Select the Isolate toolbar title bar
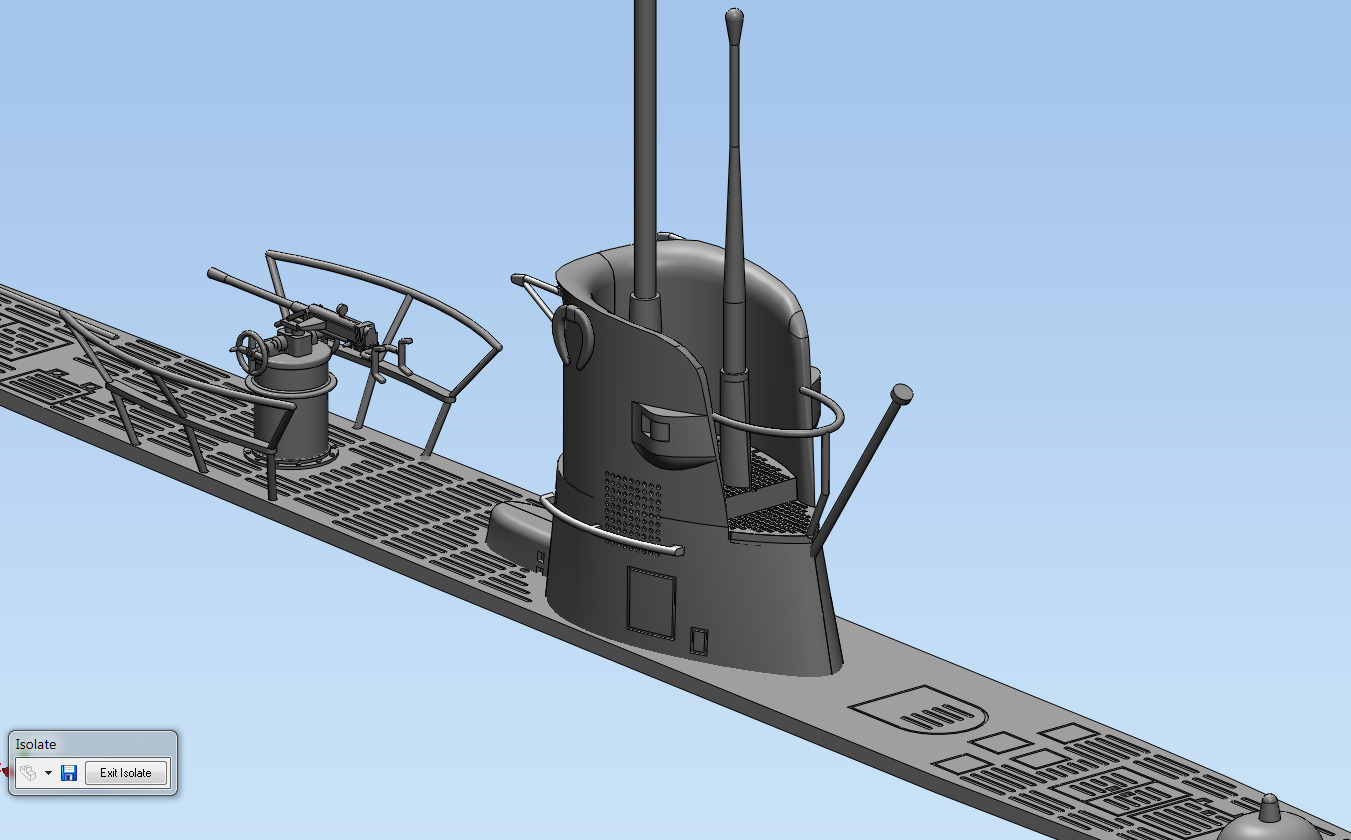The width and height of the screenshot is (1351, 840). pyautogui.click(x=93, y=744)
